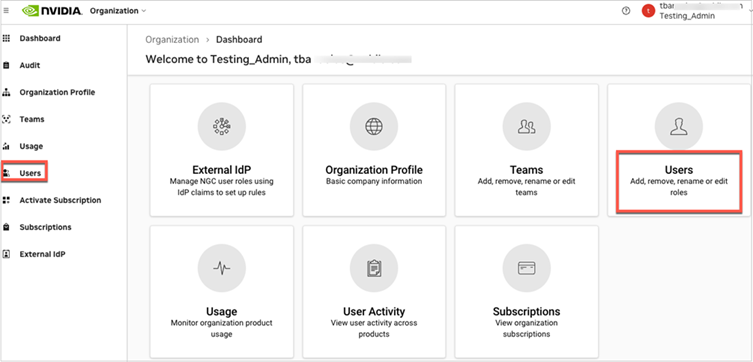Click the Organization breadcrumb link
The height and width of the screenshot is (362, 753).
click(172, 40)
